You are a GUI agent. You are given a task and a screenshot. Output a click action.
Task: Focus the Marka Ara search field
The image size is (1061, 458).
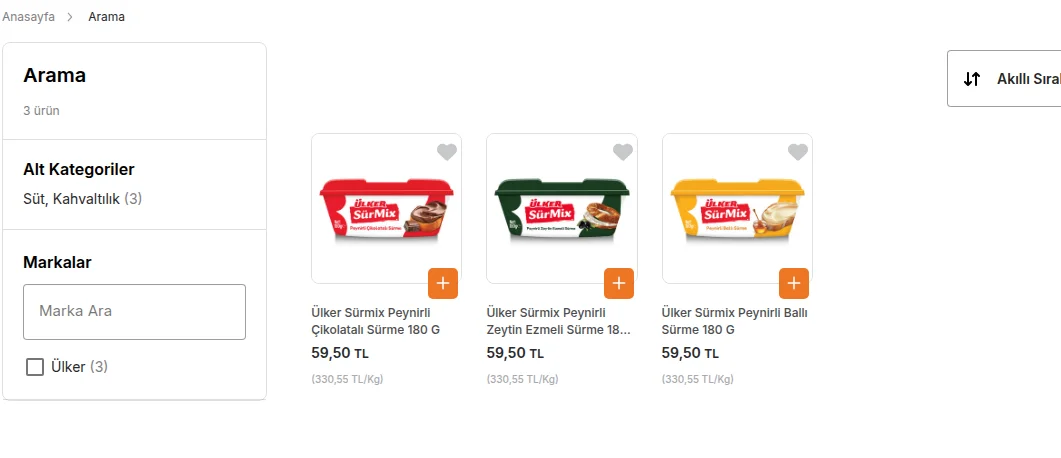pos(134,312)
